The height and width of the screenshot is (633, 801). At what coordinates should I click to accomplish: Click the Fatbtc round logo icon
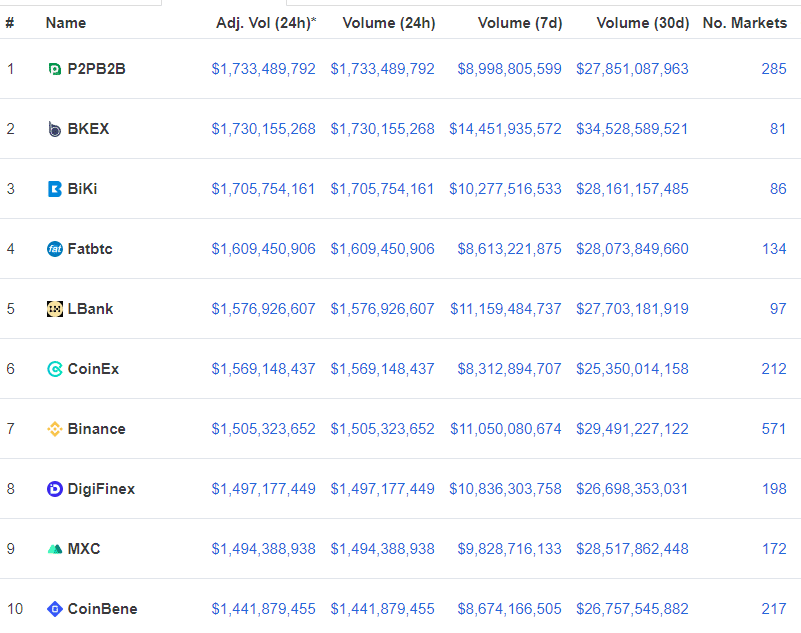coord(55,249)
